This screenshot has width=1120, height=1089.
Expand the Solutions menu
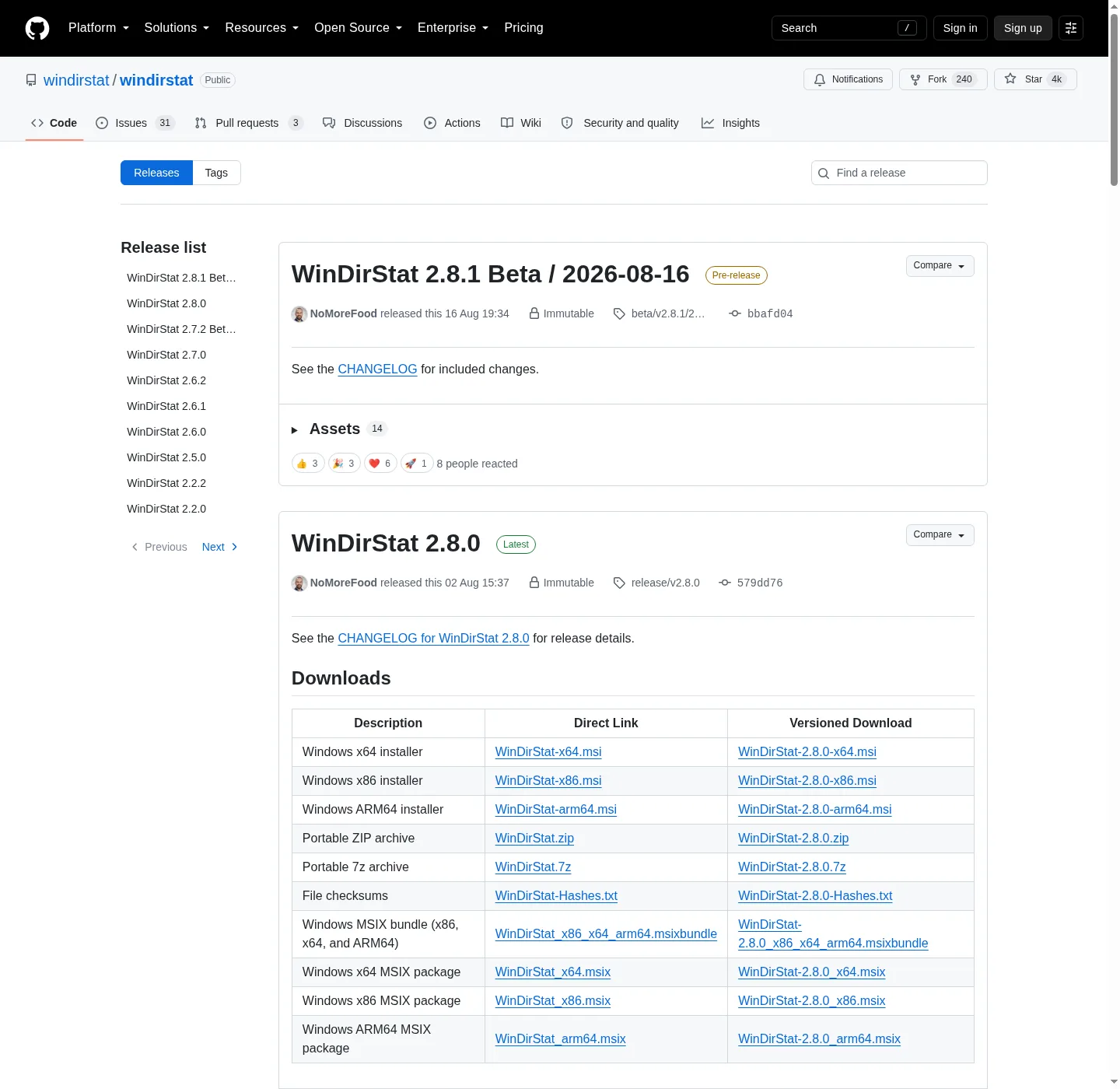177,28
